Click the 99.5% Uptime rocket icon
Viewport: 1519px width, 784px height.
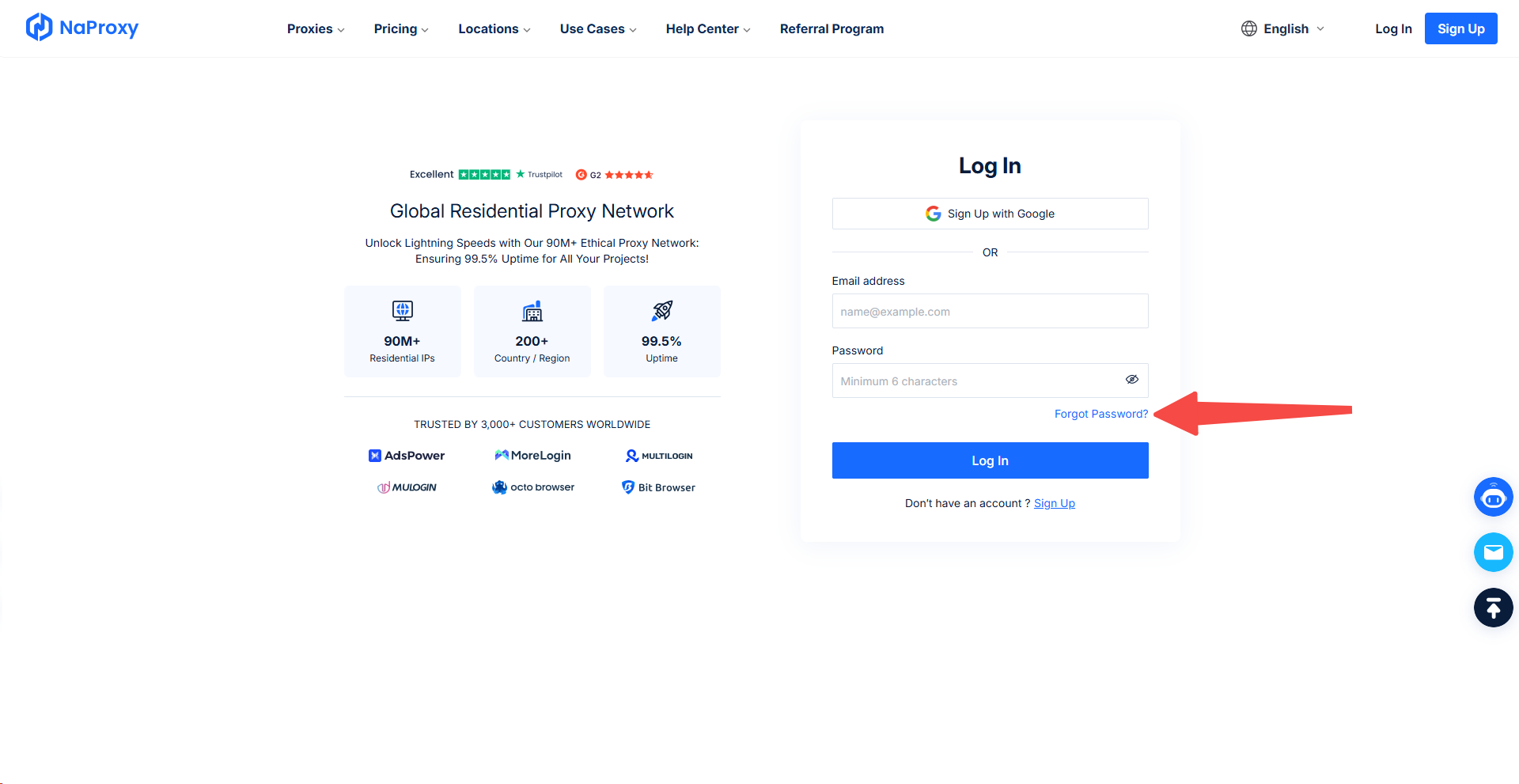tap(662, 310)
